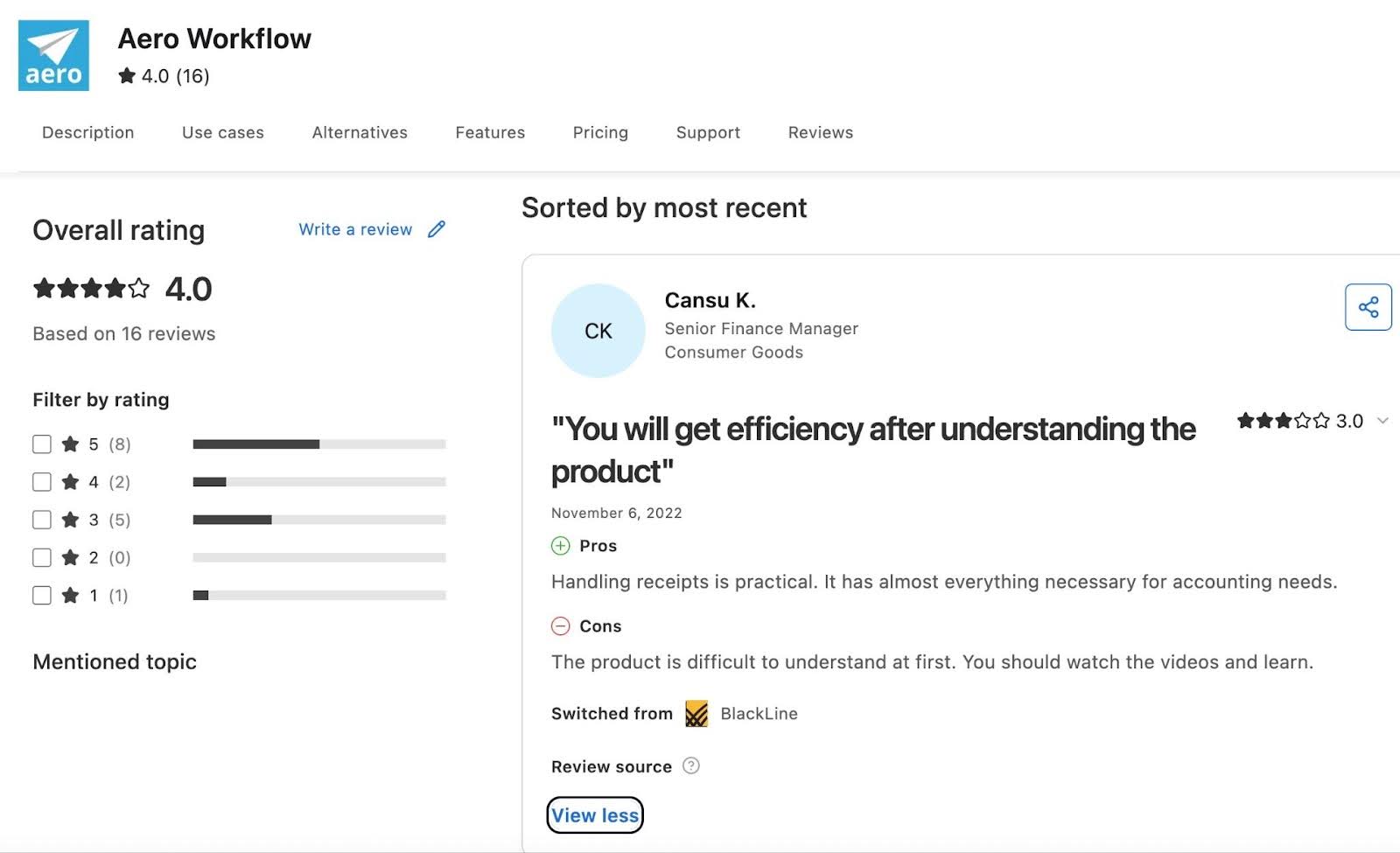Click the star icon next to the 4.0 rating

[127, 76]
